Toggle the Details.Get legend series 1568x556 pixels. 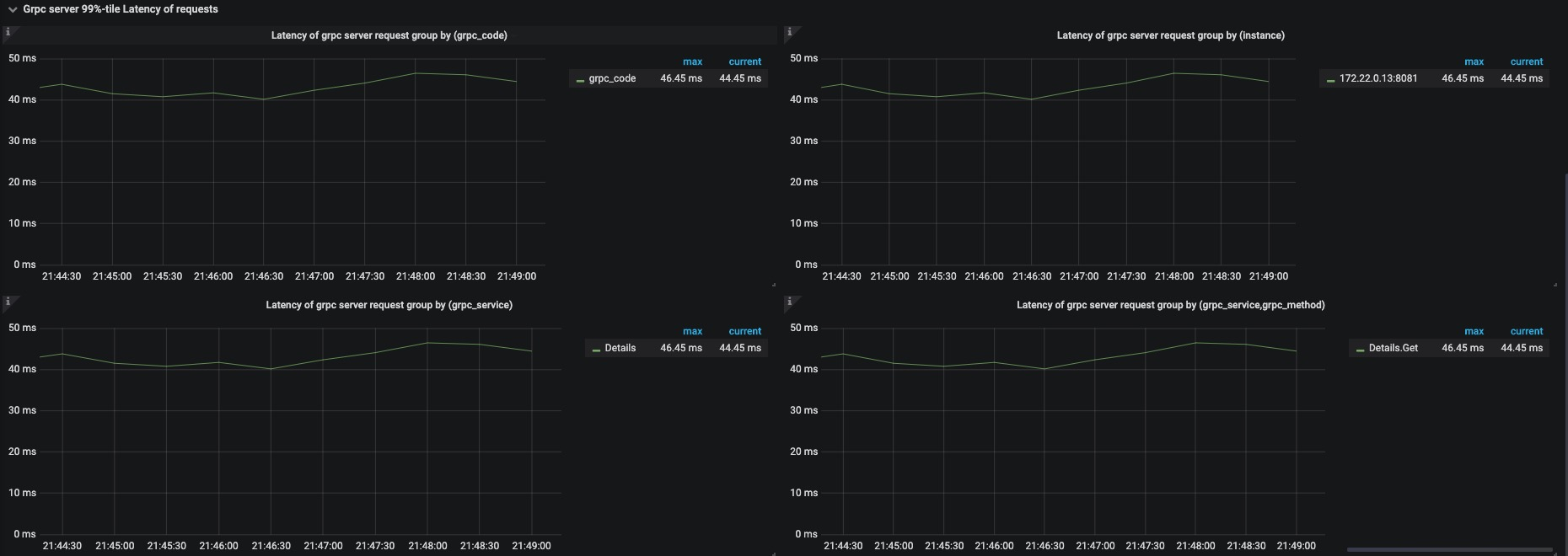pyautogui.click(x=1393, y=348)
